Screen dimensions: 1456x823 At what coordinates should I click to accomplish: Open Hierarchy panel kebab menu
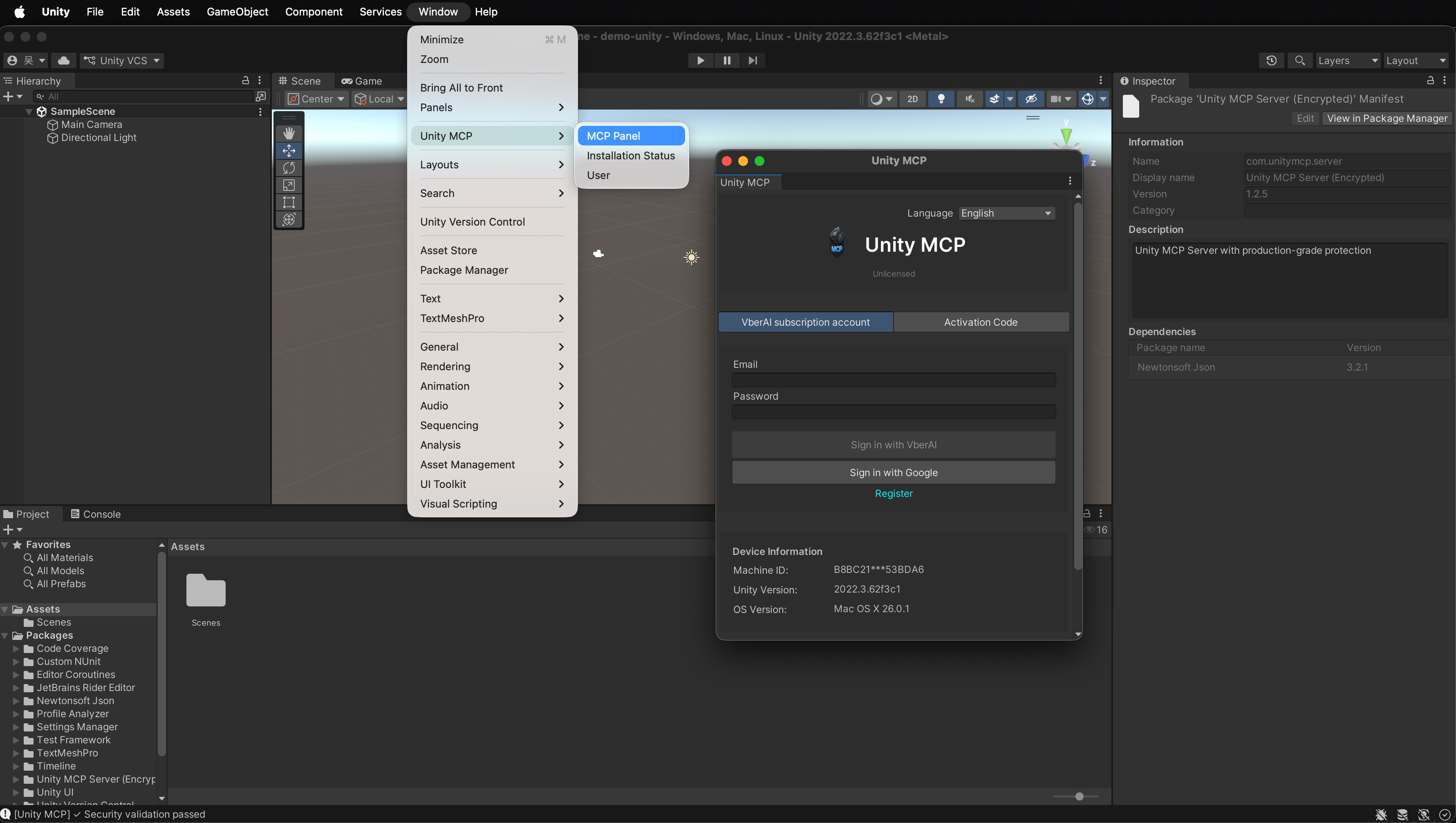(260, 81)
